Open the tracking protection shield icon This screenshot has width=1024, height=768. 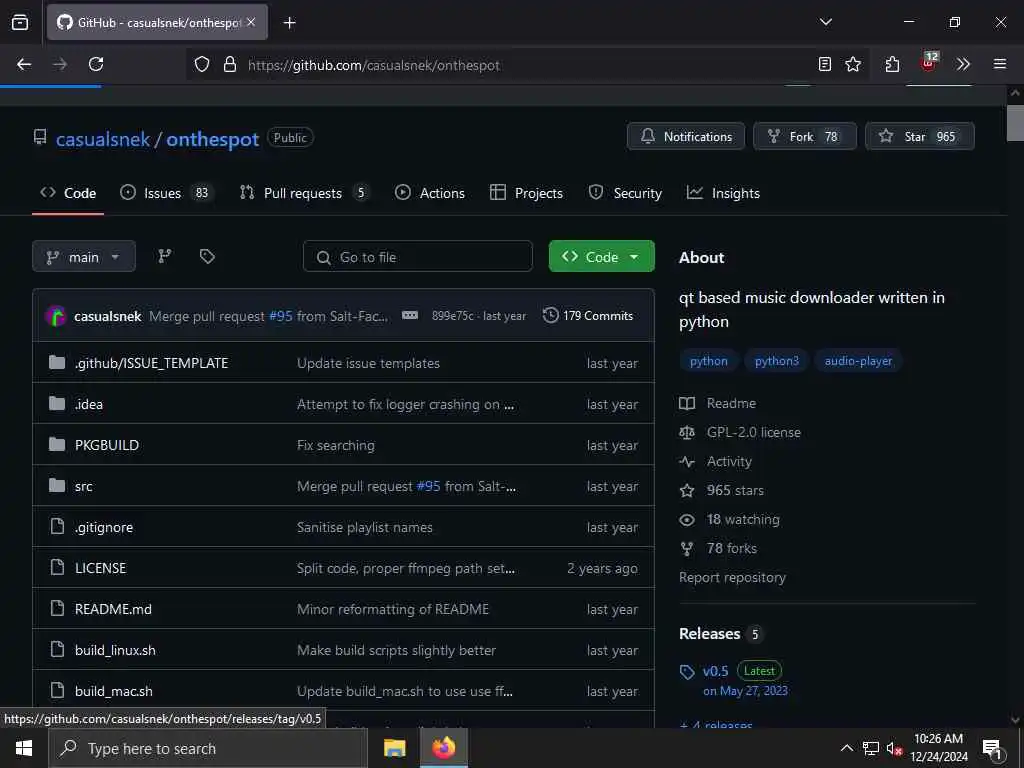pyautogui.click(x=202, y=65)
